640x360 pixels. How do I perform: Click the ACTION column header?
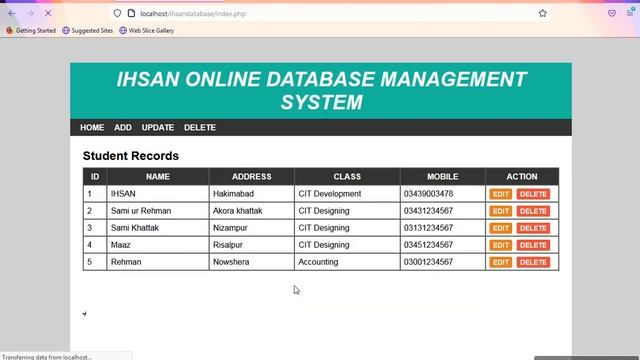[x=522, y=177]
